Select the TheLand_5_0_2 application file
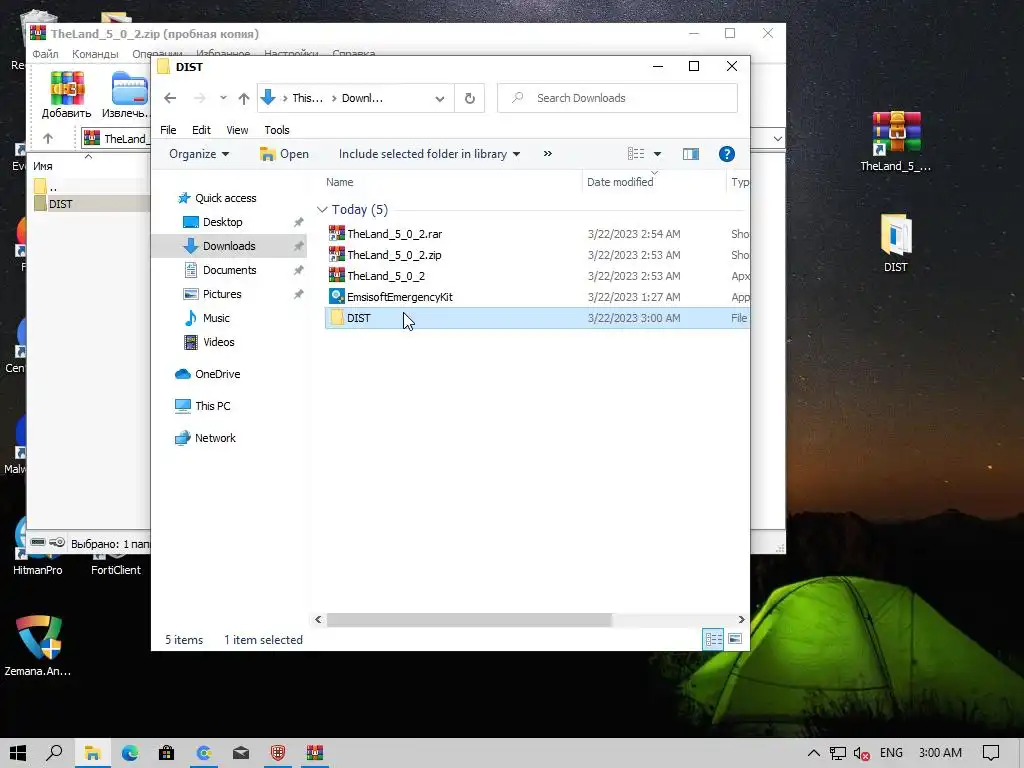 tap(386, 276)
